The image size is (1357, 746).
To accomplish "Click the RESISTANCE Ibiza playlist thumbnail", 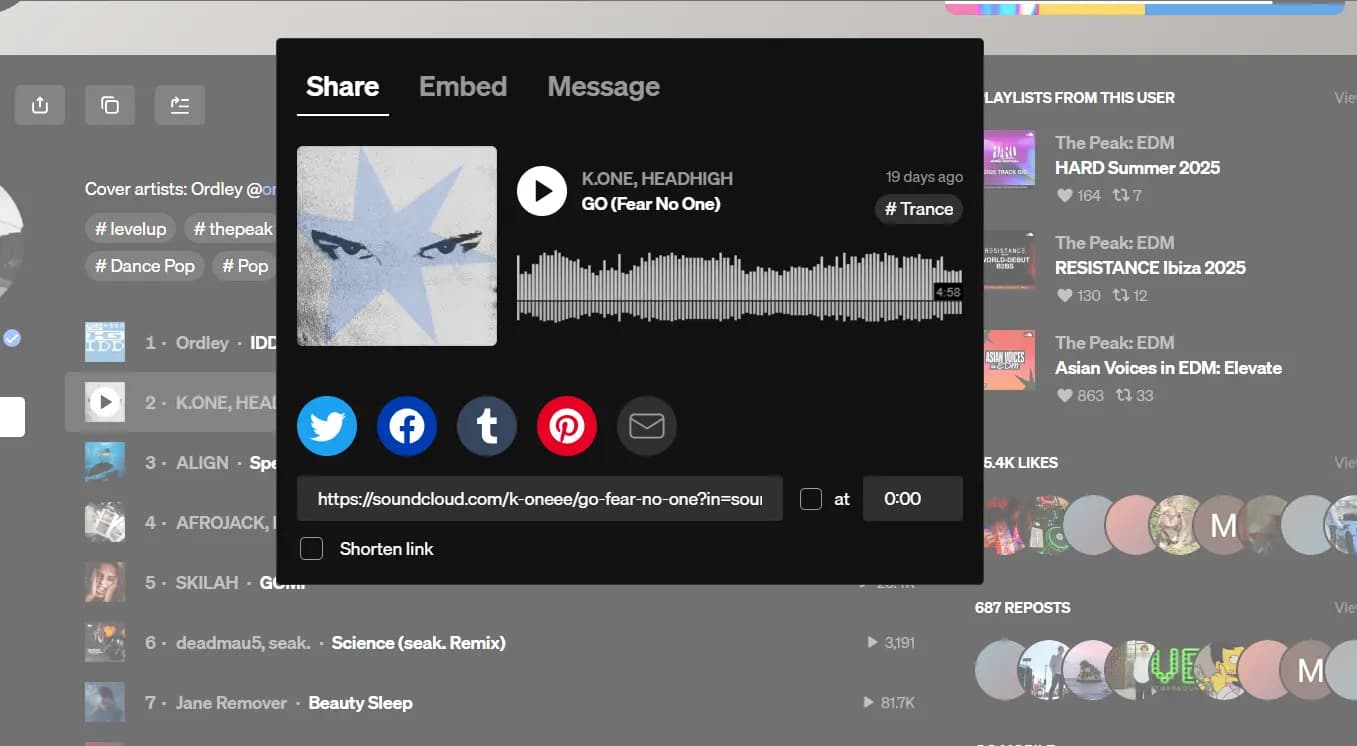I will (x=1008, y=260).
